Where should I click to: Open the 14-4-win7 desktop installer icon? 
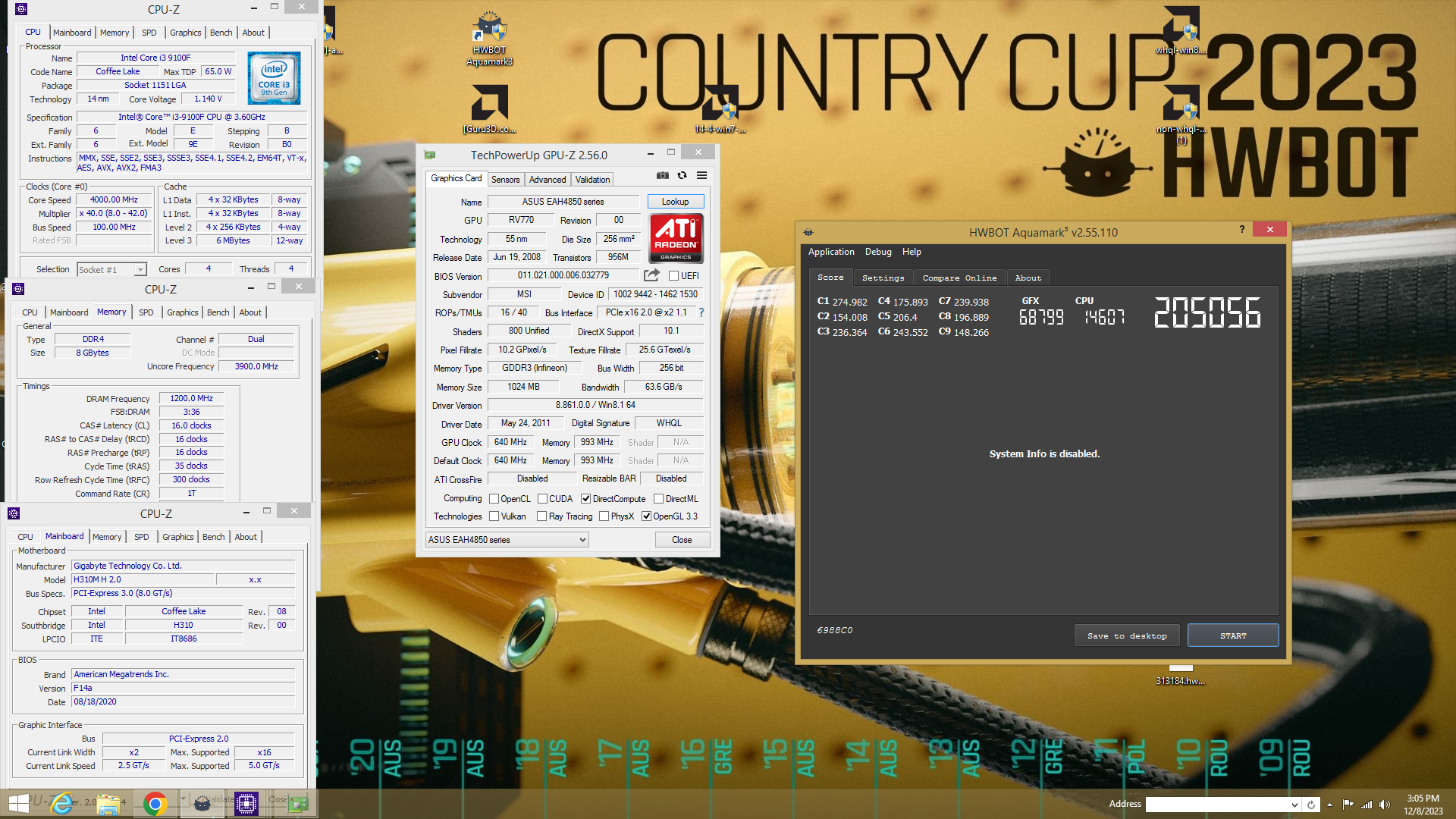point(720,108)
